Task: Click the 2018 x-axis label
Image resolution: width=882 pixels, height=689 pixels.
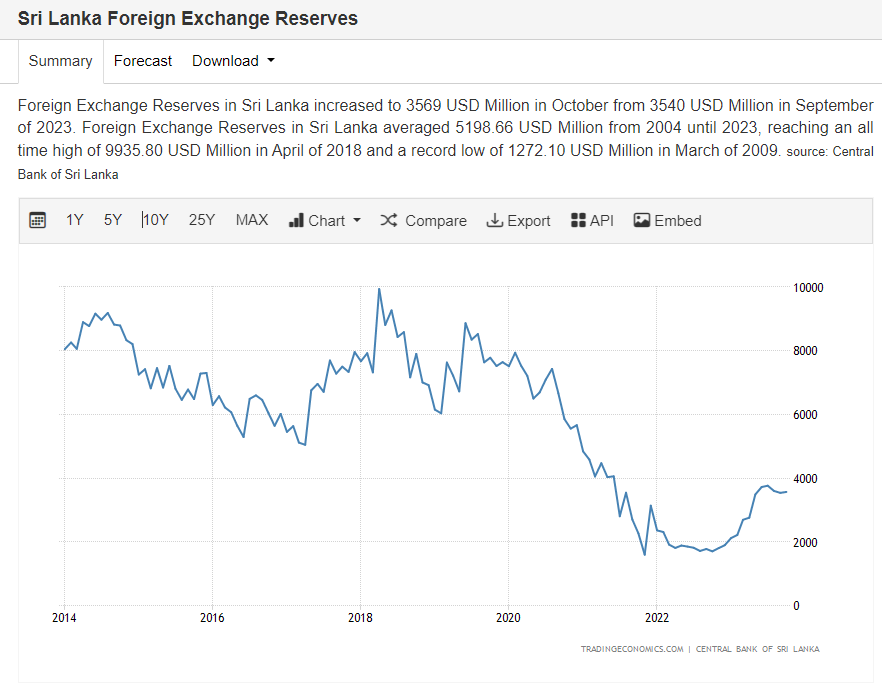Action: coord(360,618)
